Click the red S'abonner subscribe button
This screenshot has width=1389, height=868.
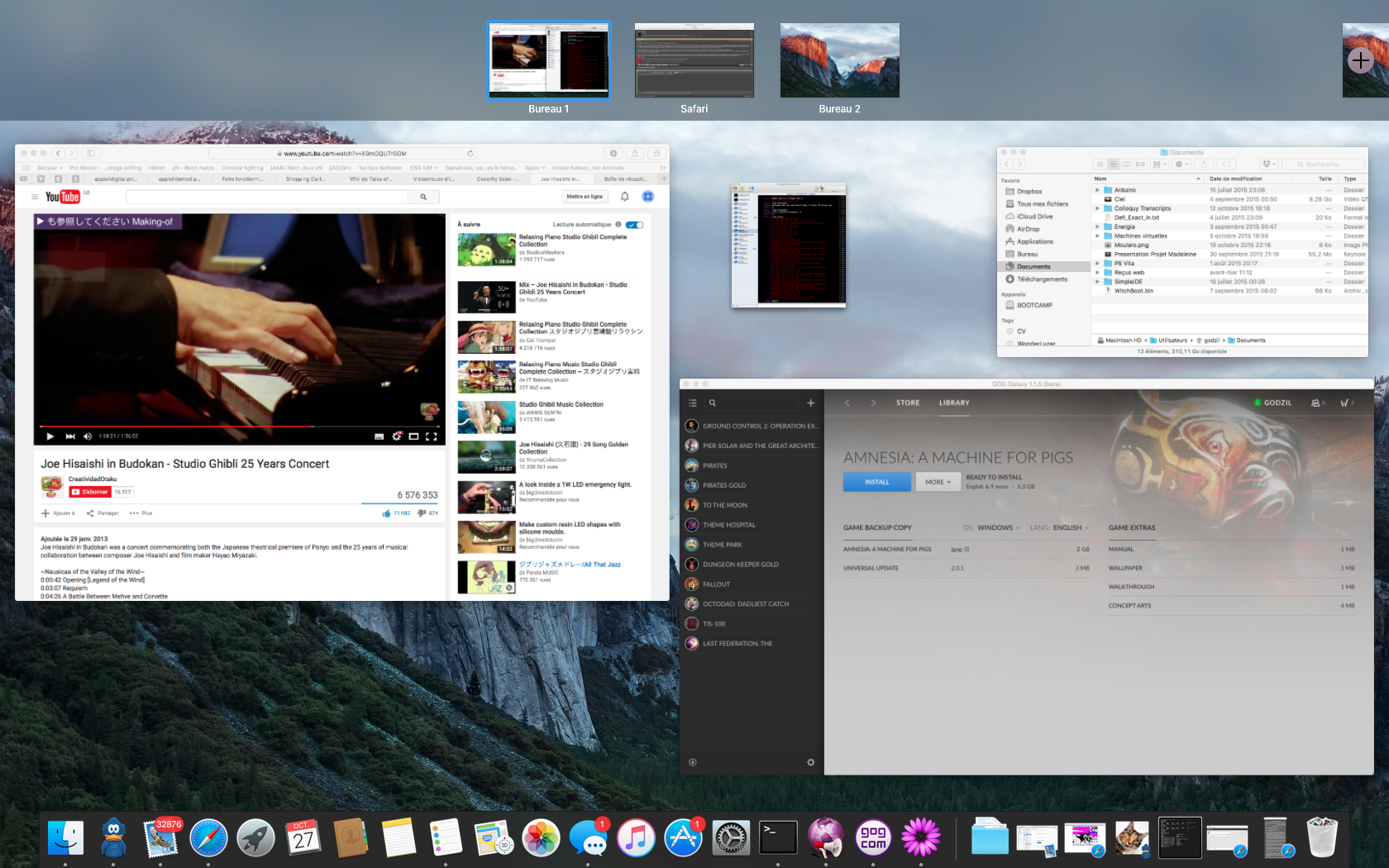[90, 492]
